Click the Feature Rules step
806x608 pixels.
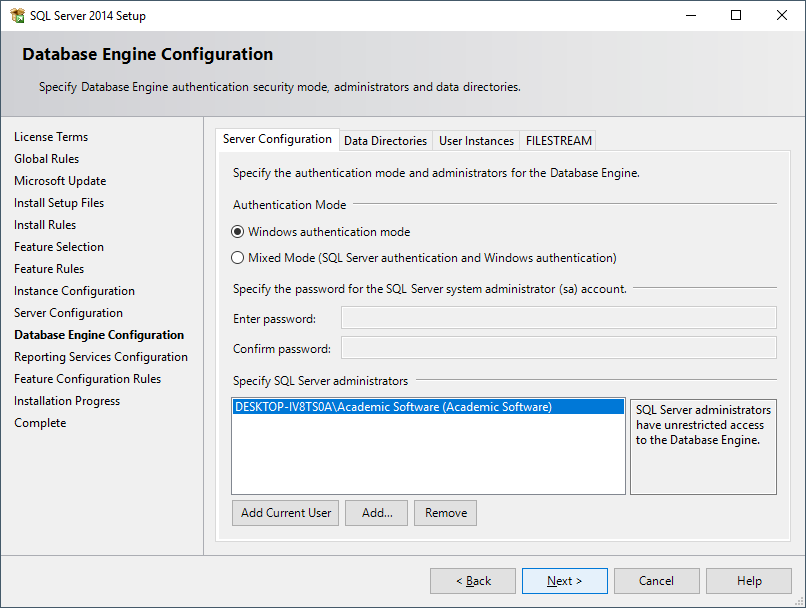point(49,269)
